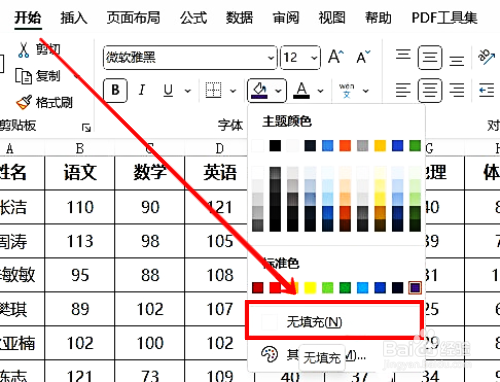Screen dimensions: 500x382
Task: Open the 帮助 tab
Action: (378, 18)
